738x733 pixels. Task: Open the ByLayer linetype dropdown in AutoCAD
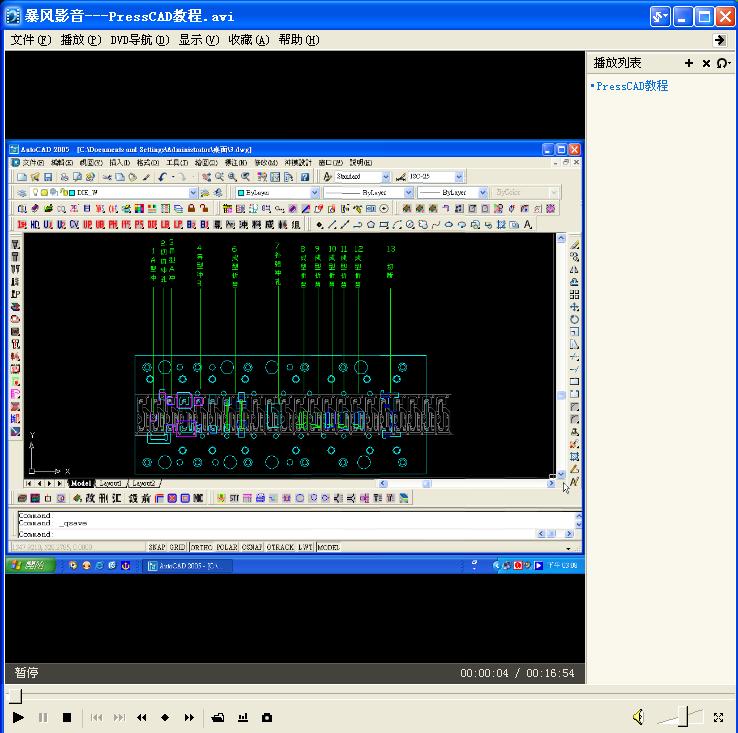[x=409, y=193]
